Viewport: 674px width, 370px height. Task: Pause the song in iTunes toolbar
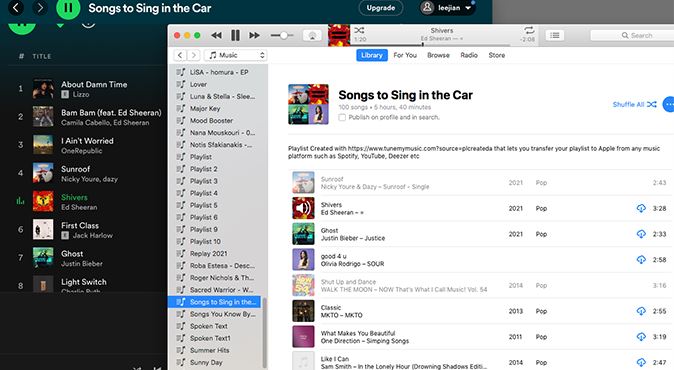point(236,35)
